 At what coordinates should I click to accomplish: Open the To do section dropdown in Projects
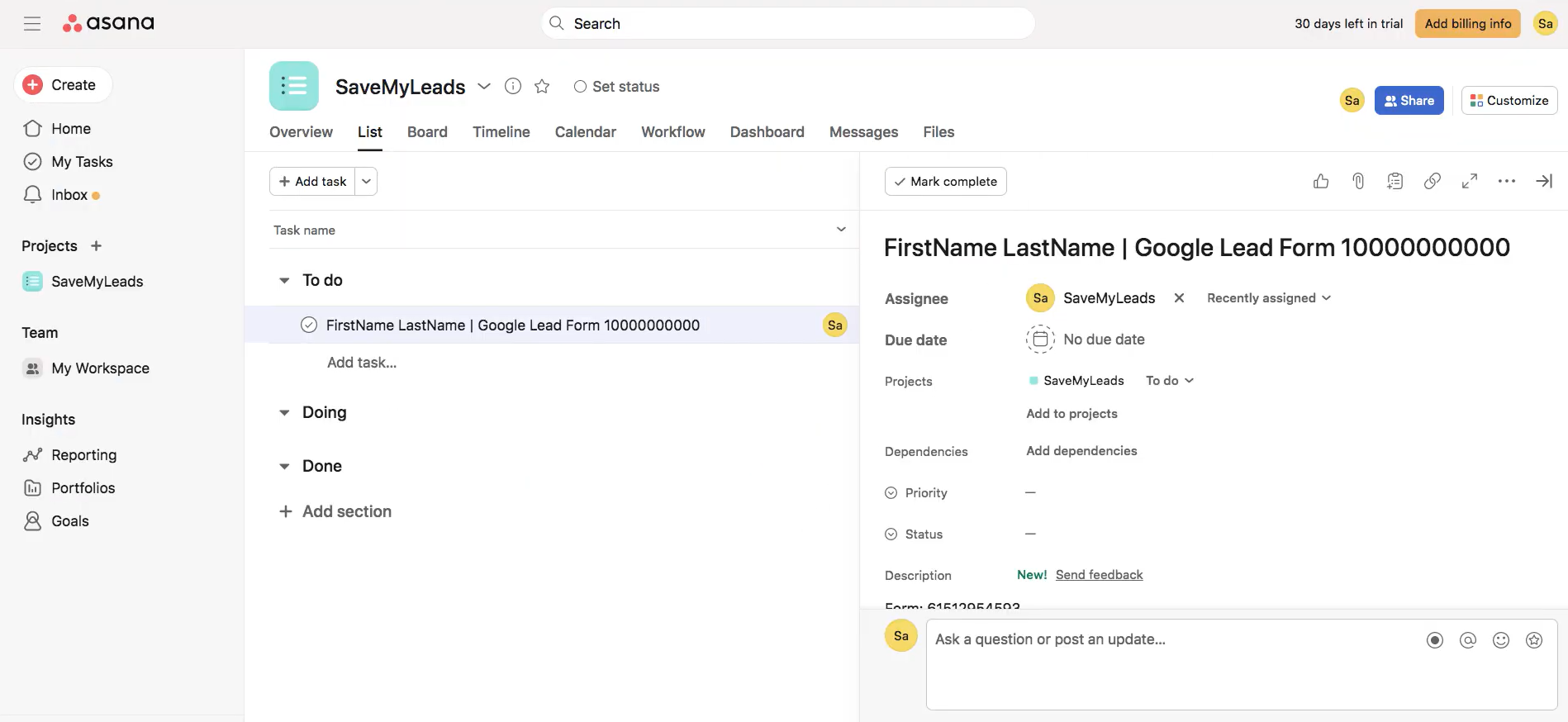coord(1170,381)
